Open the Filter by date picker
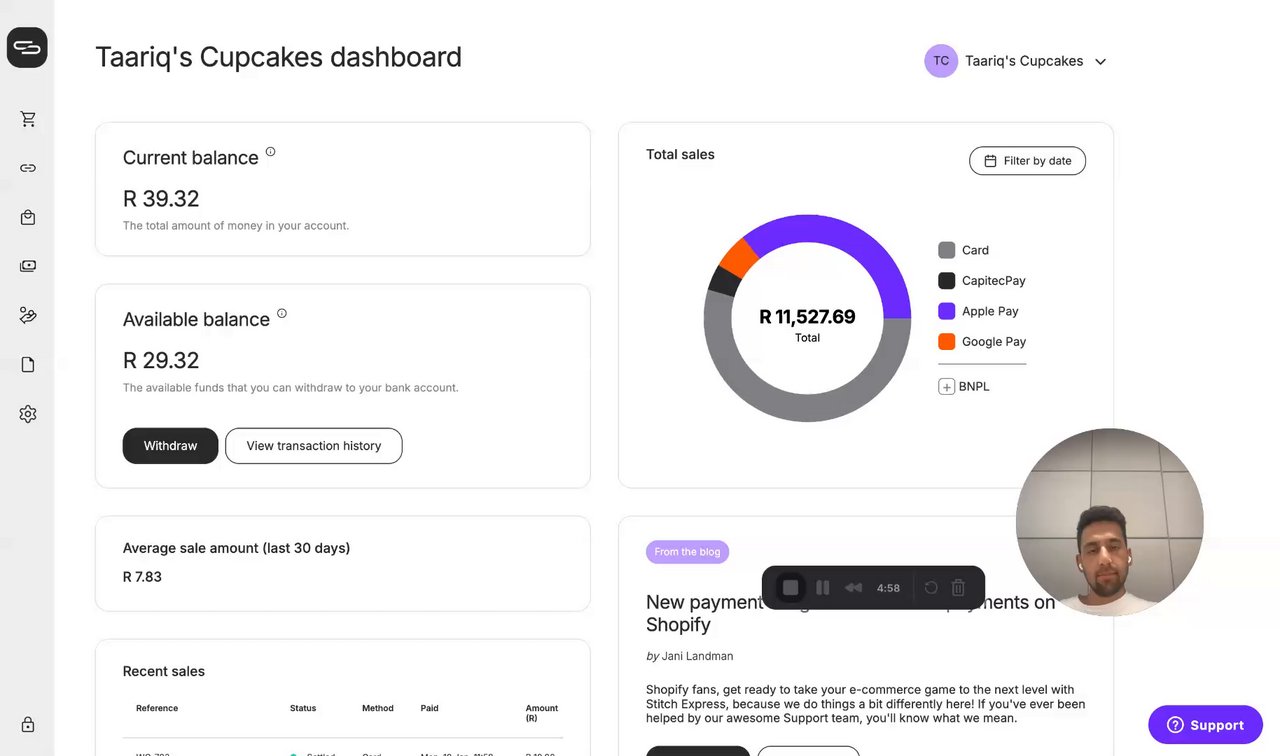1280x756 pixels. tap(1027, 161)
